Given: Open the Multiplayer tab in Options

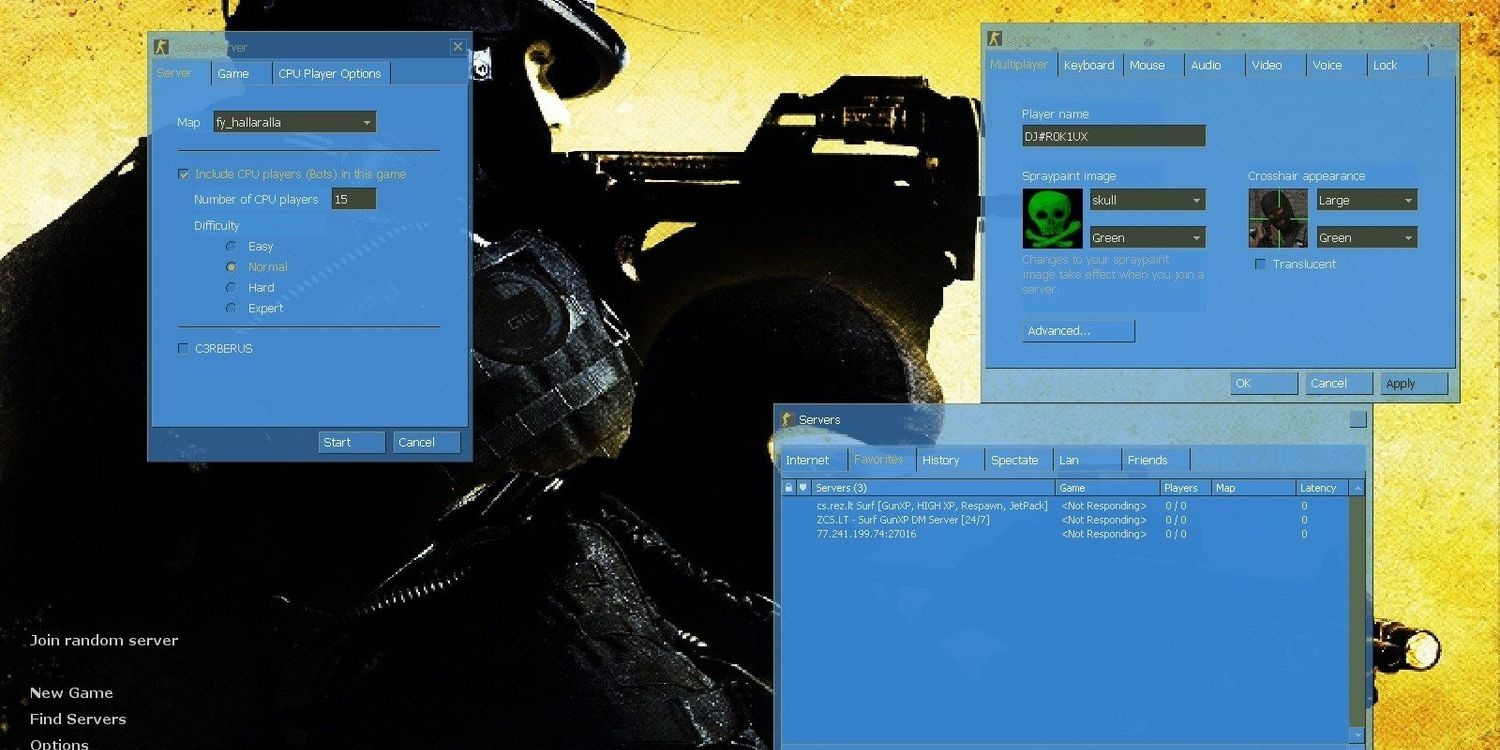Looking at the screenshot, I should 1020,64.
